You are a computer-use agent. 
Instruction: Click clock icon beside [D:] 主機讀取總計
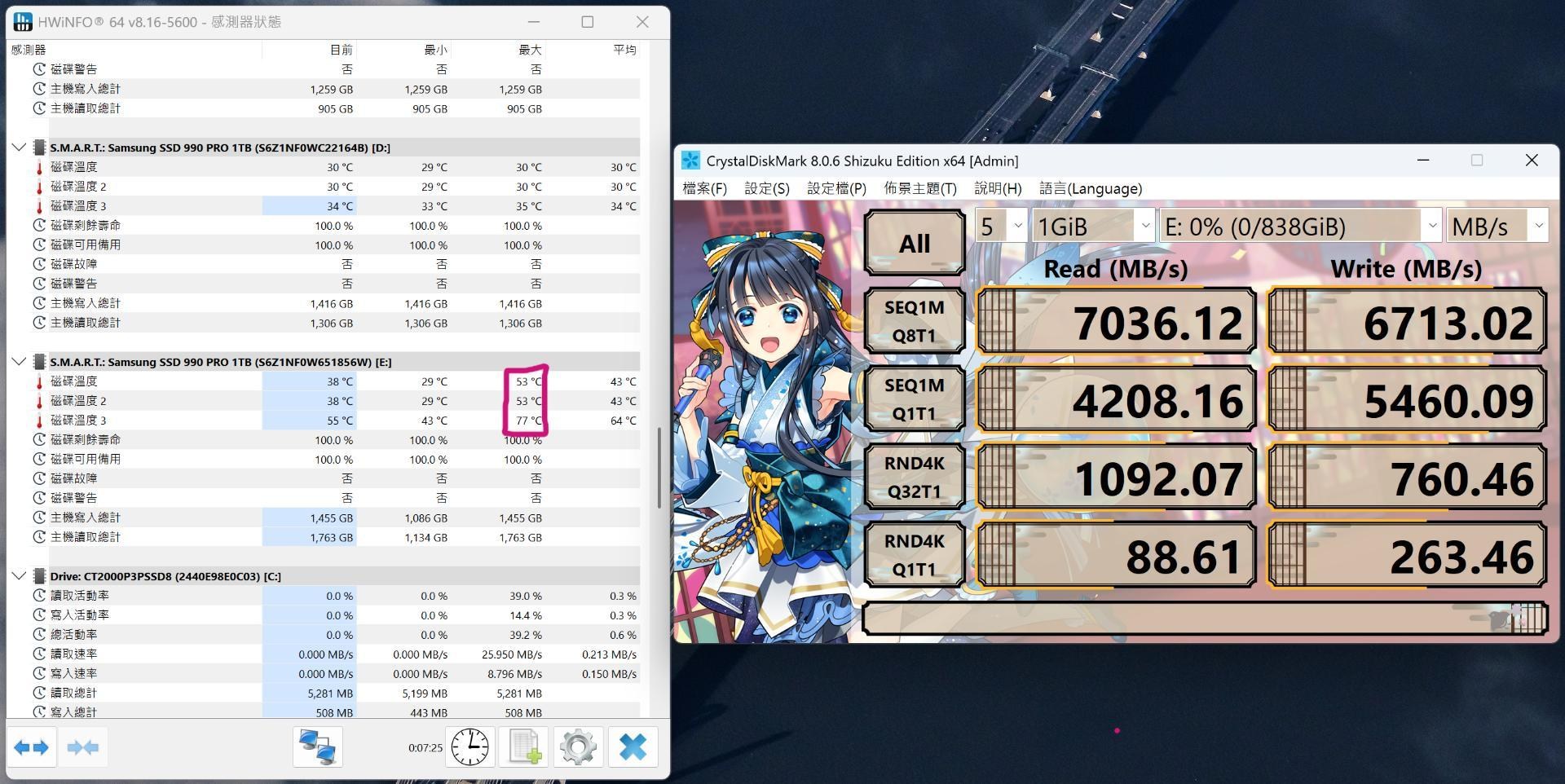coord(39,323)
